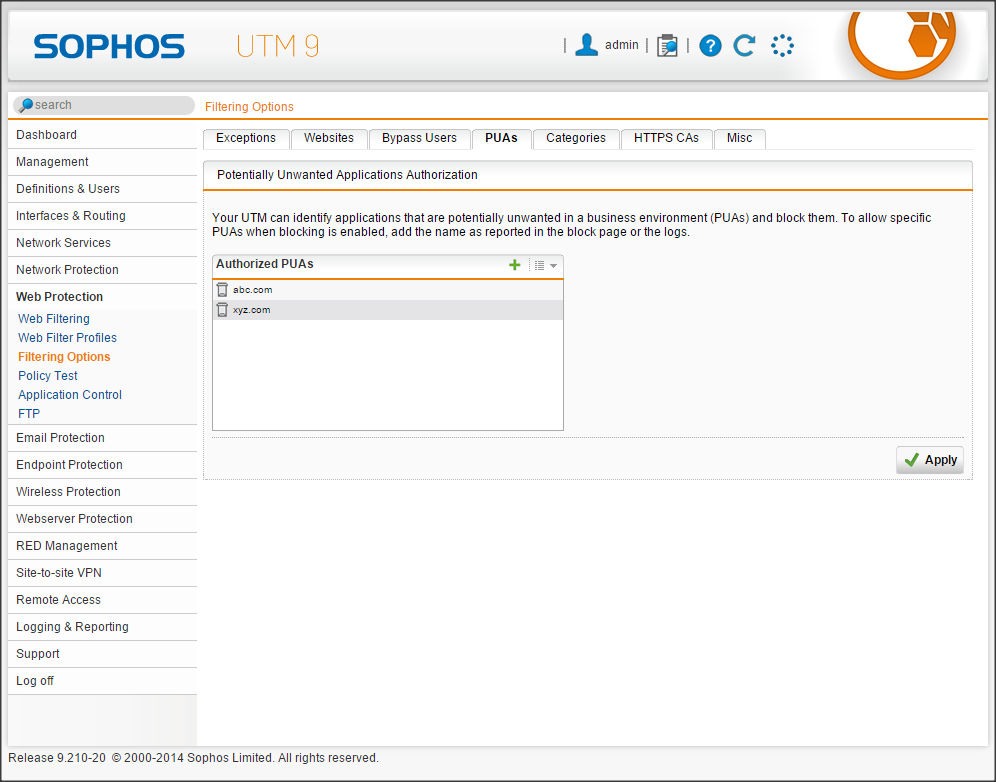
Task: Open Authorized PUAs list actions dropdown
Action: pyautogui.click(x=545, y=265)
